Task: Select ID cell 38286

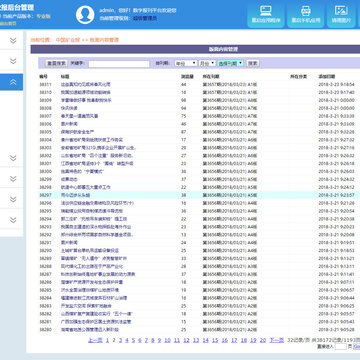Action: [45, 282]
